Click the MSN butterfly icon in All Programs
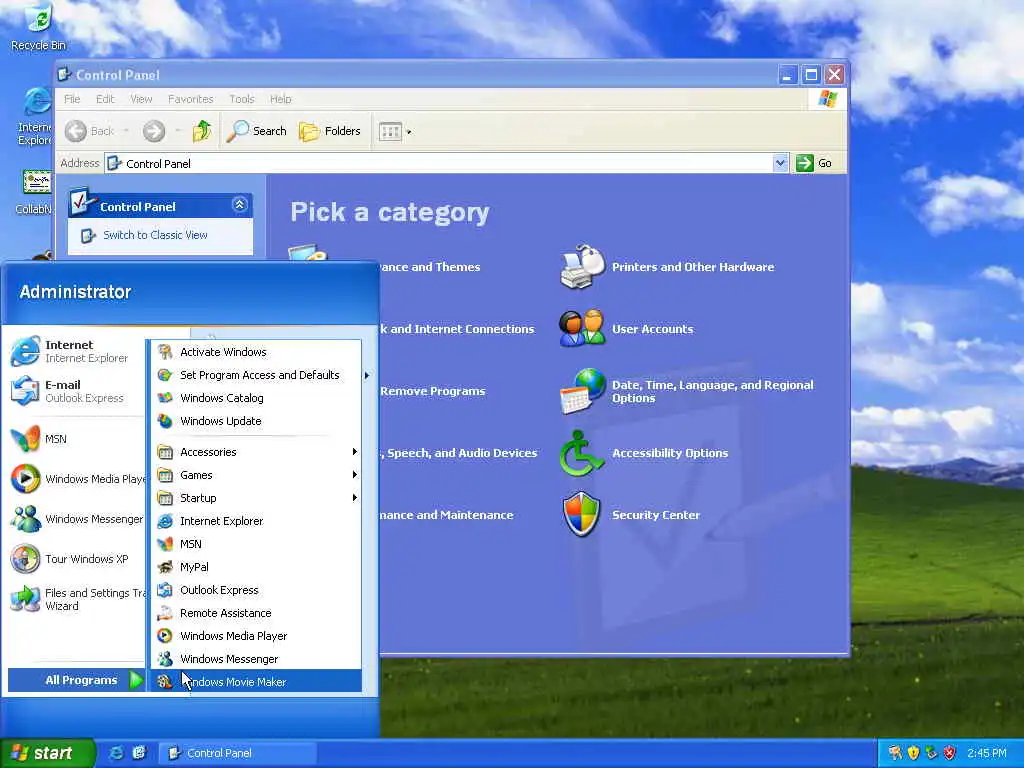This screenshot has width=1024, height=768. [x=165, y=544]
